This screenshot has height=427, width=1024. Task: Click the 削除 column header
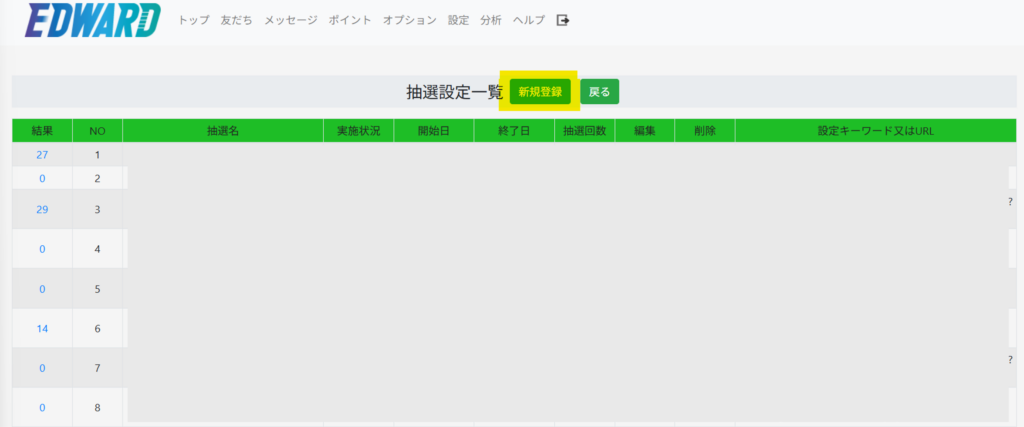[x=705, y=131]
